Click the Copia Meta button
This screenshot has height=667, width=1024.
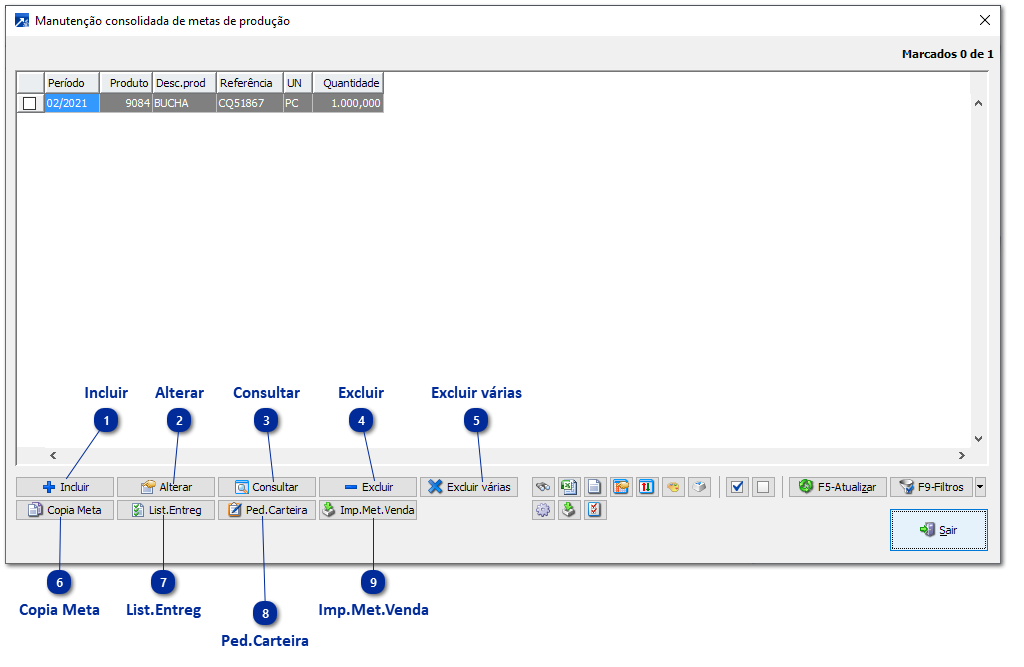pos(65,510)
